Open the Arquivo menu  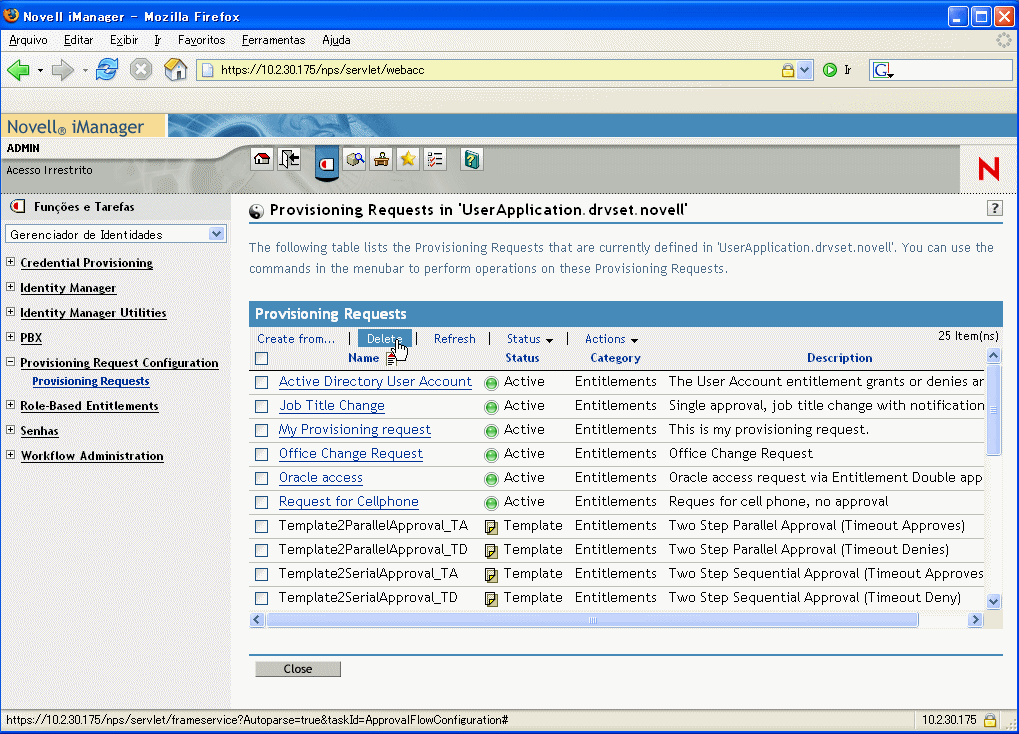[x=28, y=40]
